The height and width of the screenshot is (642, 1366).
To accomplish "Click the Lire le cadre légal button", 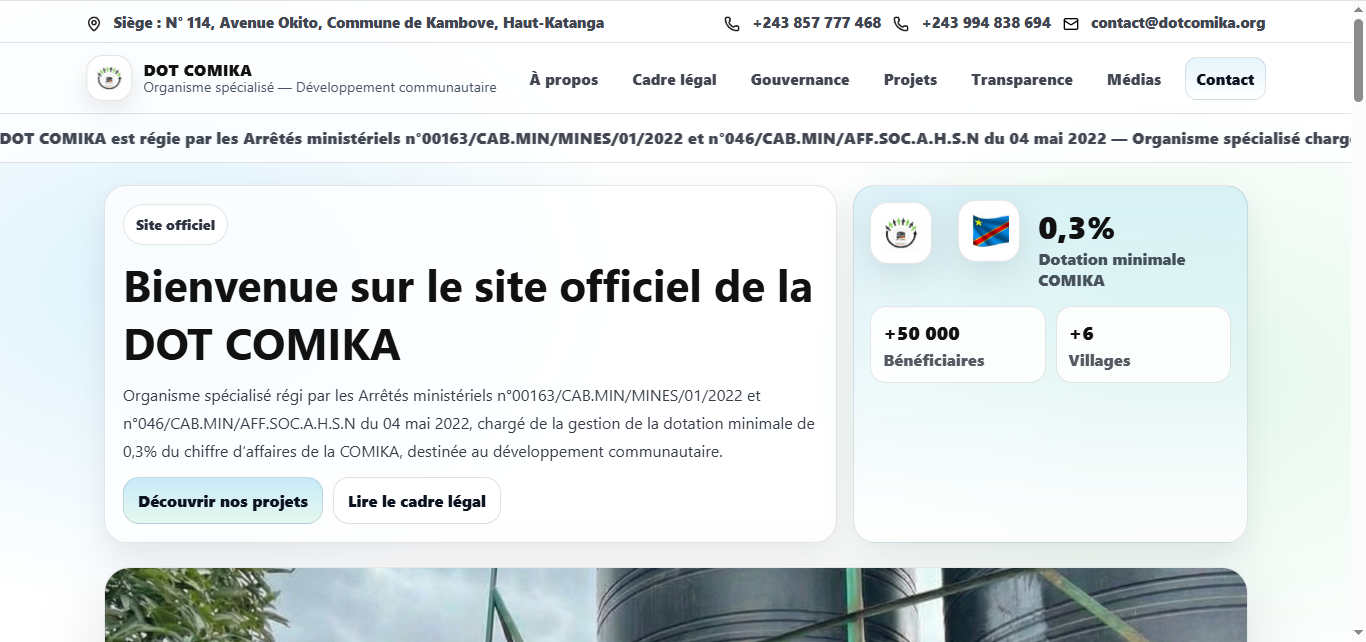I will [x=416, y=500].
